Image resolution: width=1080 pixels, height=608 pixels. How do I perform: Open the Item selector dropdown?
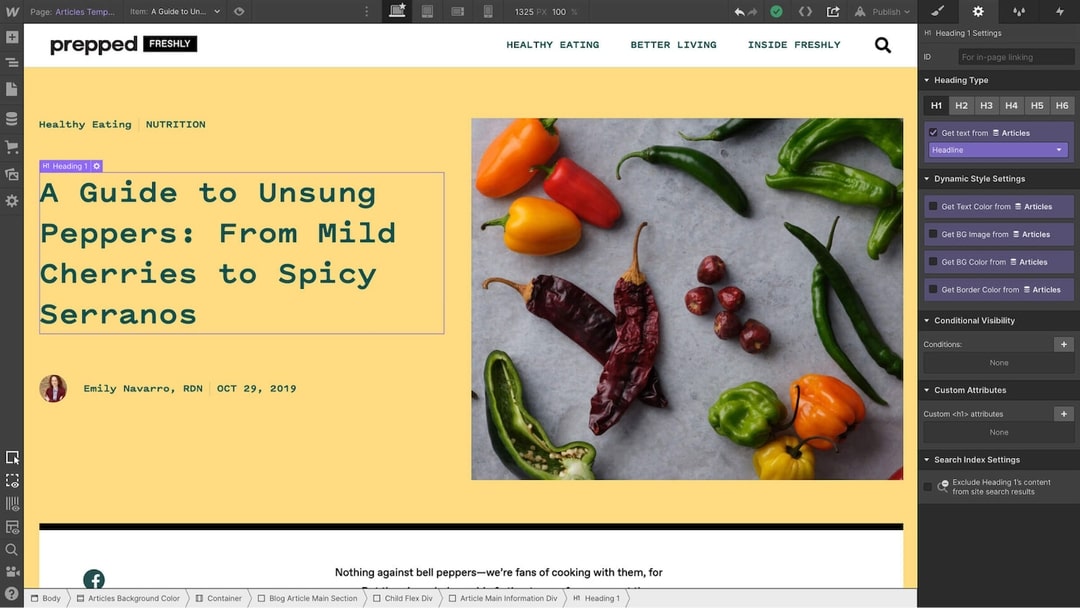[176, 12]
